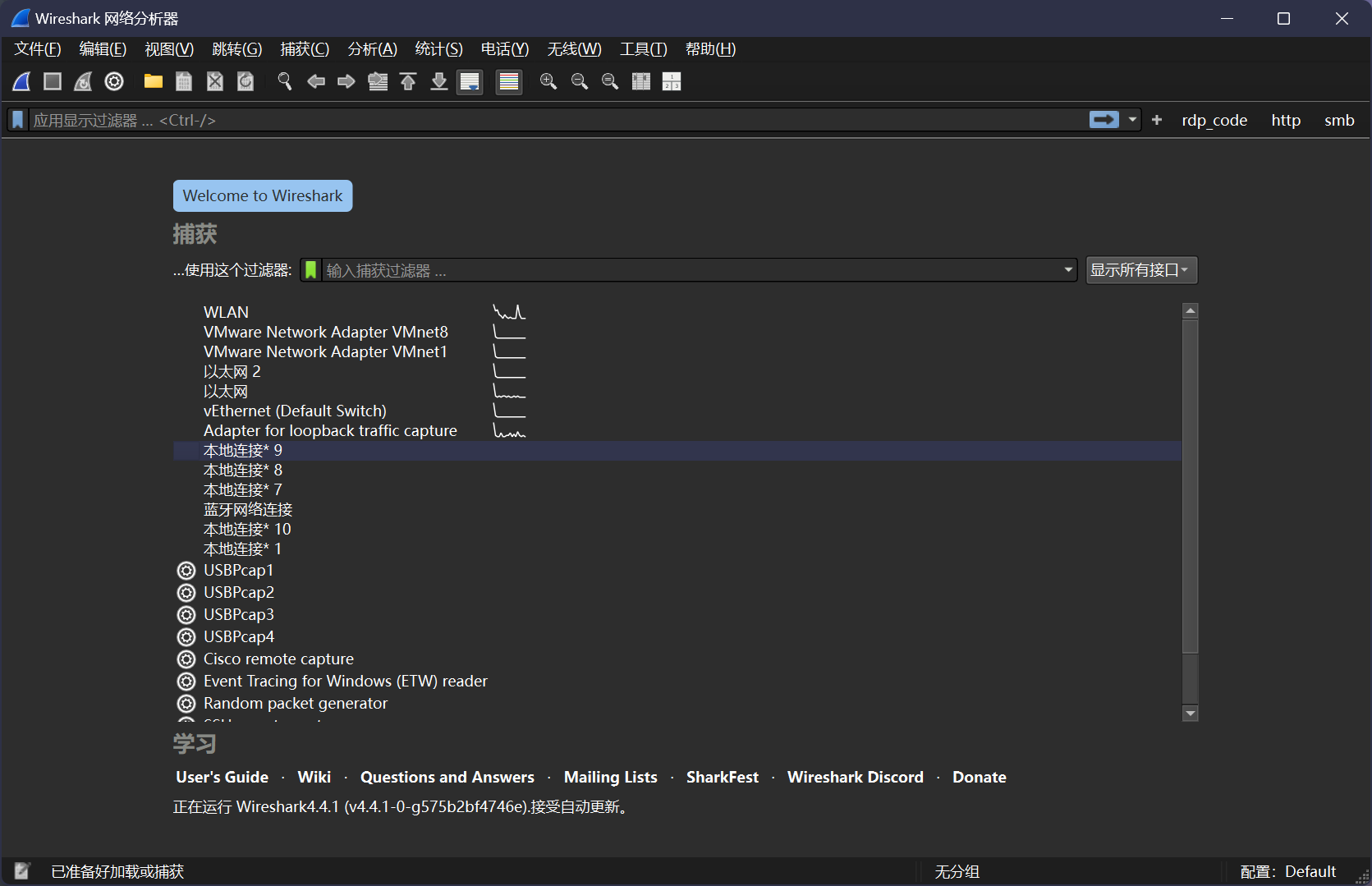Open capture options gear icon in toolbar
This screenshot has width=1372, height=886.
[114, 81]
